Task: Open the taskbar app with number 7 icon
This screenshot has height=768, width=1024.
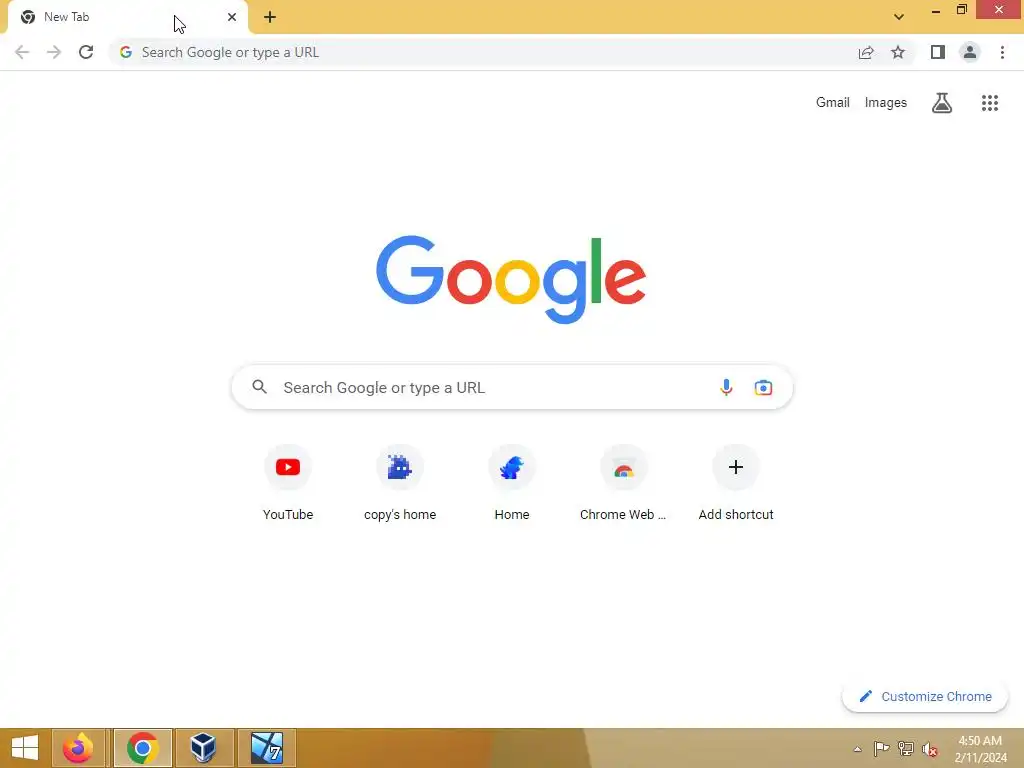Action: 266,748
